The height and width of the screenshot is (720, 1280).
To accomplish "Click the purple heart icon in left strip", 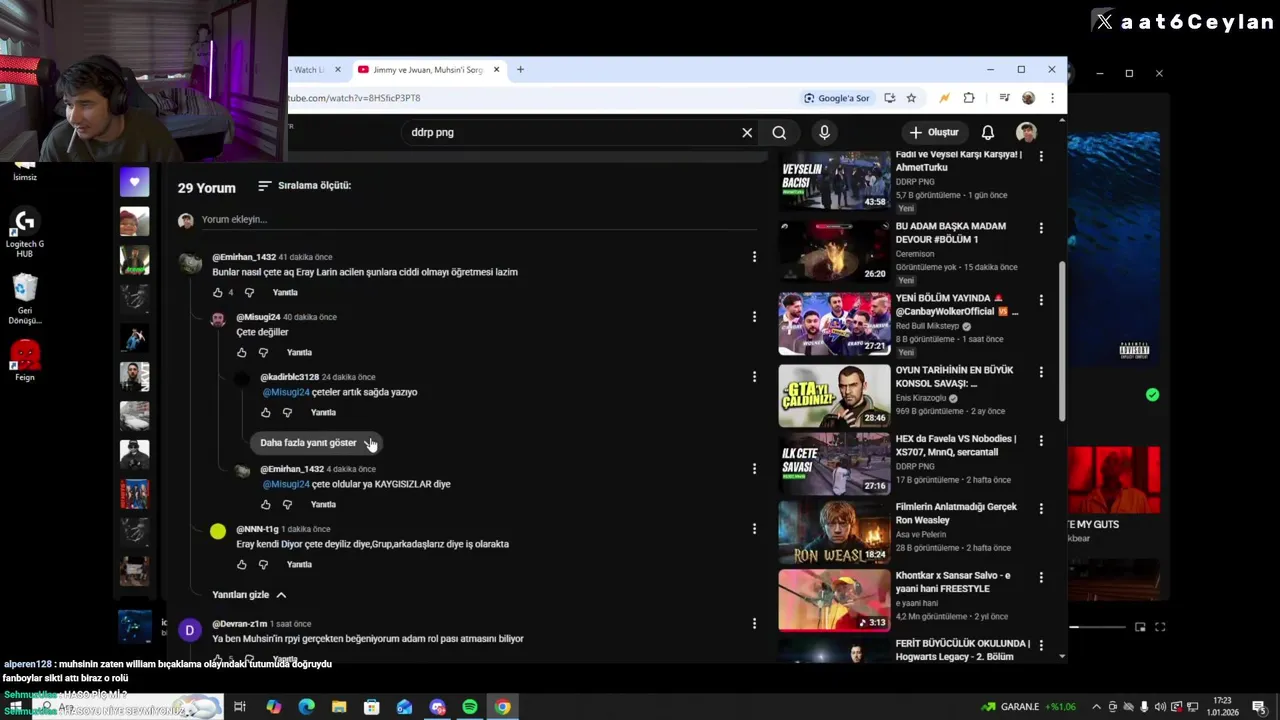I will [x=134, y=182].
